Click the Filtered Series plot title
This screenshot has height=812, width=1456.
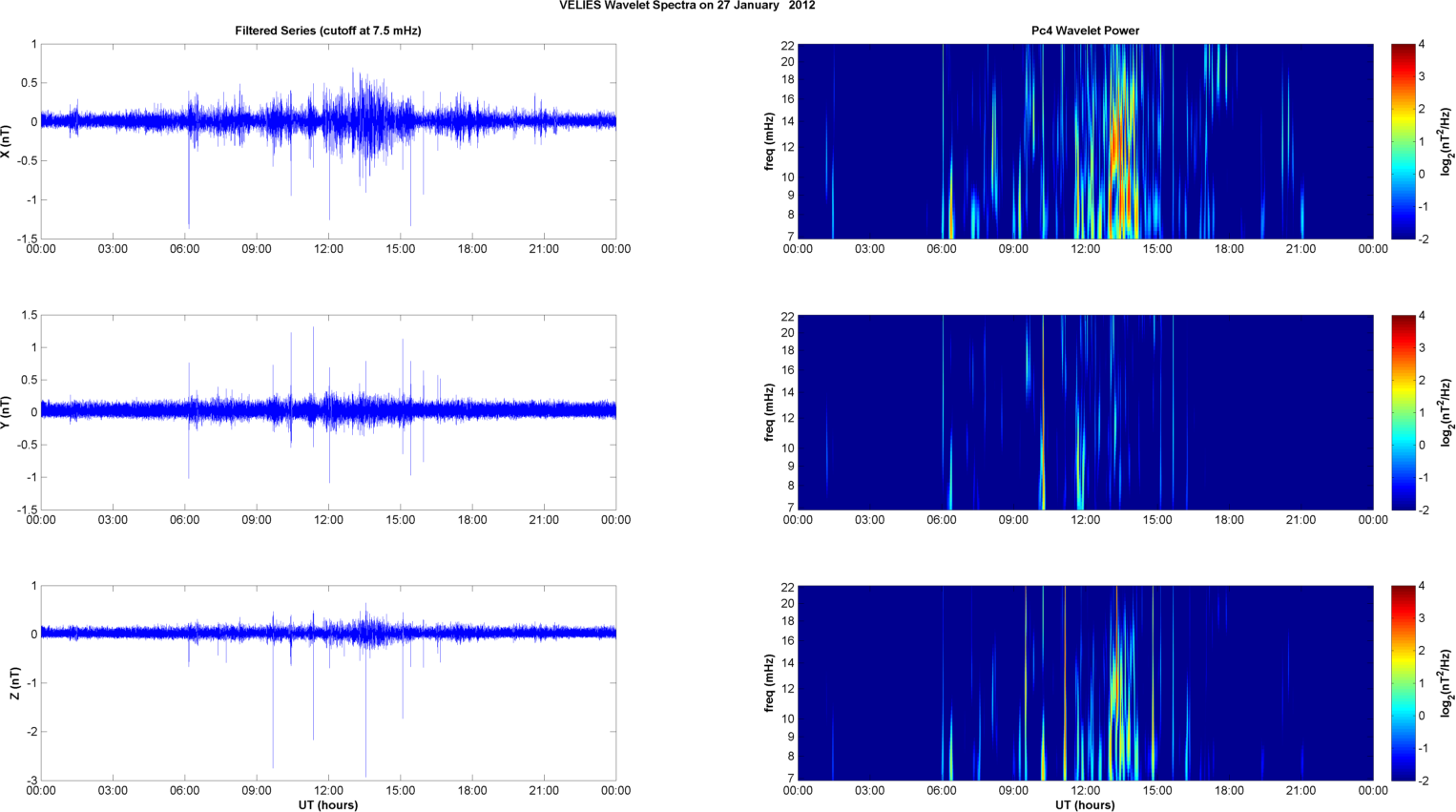click(x=328, y=31)
